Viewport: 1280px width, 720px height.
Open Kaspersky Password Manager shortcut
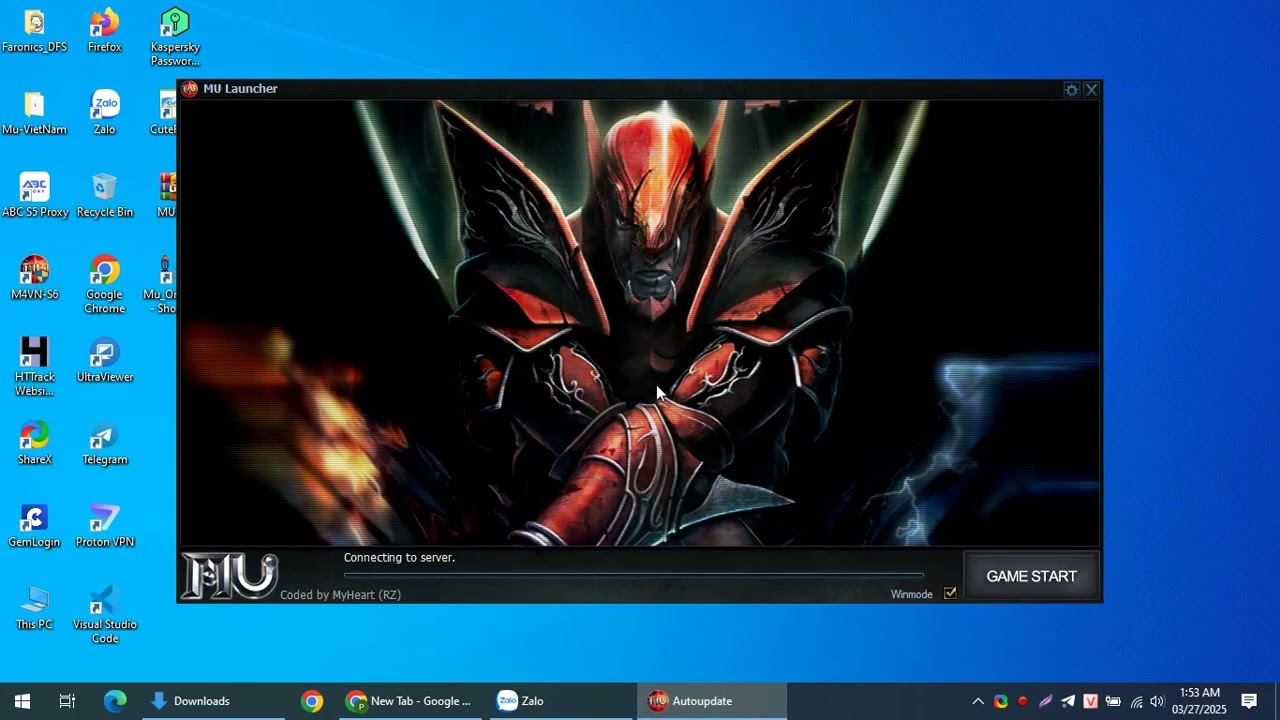coord(175,38)
